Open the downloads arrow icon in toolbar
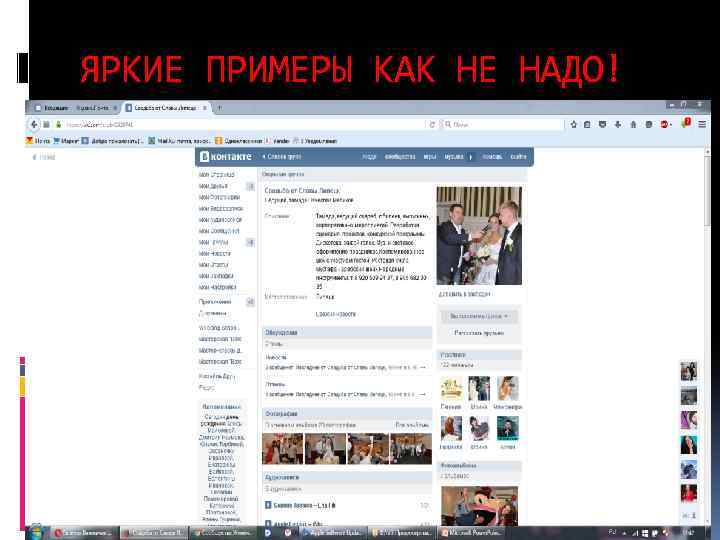 (x=618, y=124)
